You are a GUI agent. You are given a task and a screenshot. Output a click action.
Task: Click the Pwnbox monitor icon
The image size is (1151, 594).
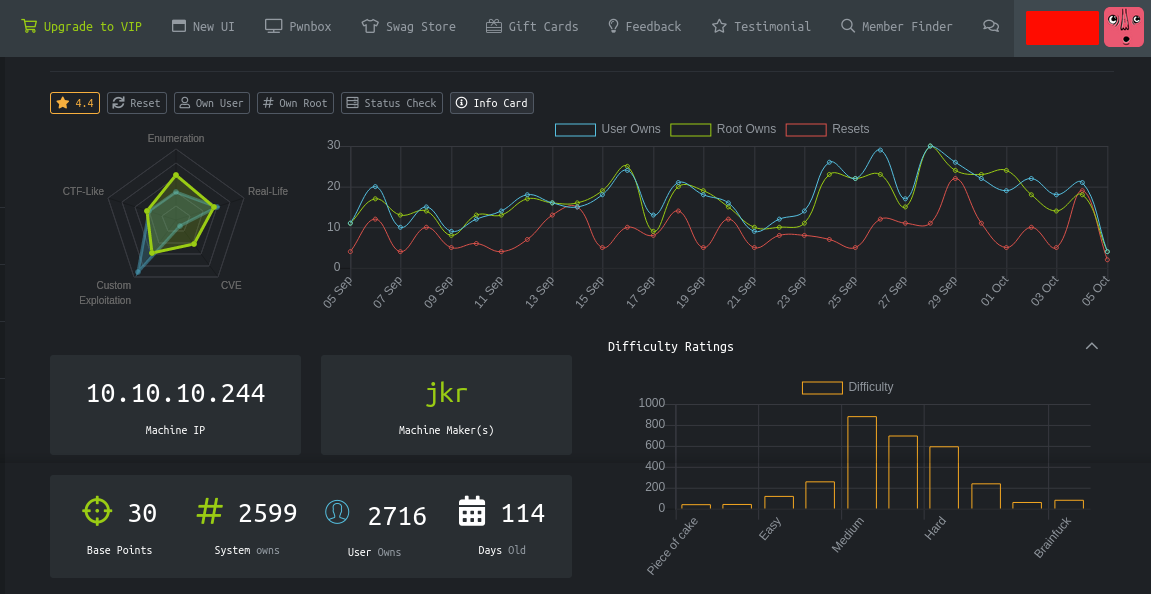click(273, 26)
